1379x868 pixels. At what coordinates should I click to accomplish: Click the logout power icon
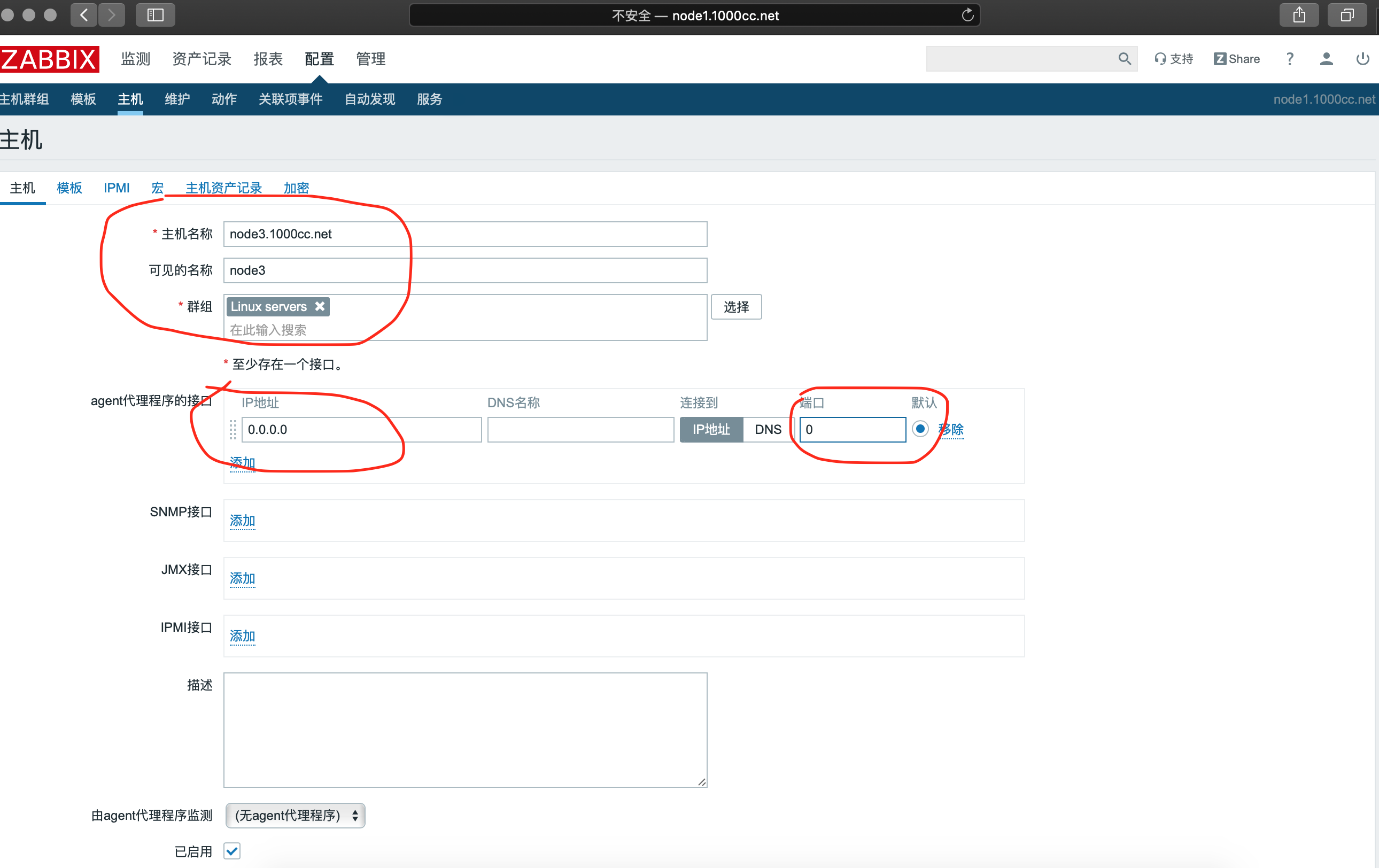(1362, 59)
